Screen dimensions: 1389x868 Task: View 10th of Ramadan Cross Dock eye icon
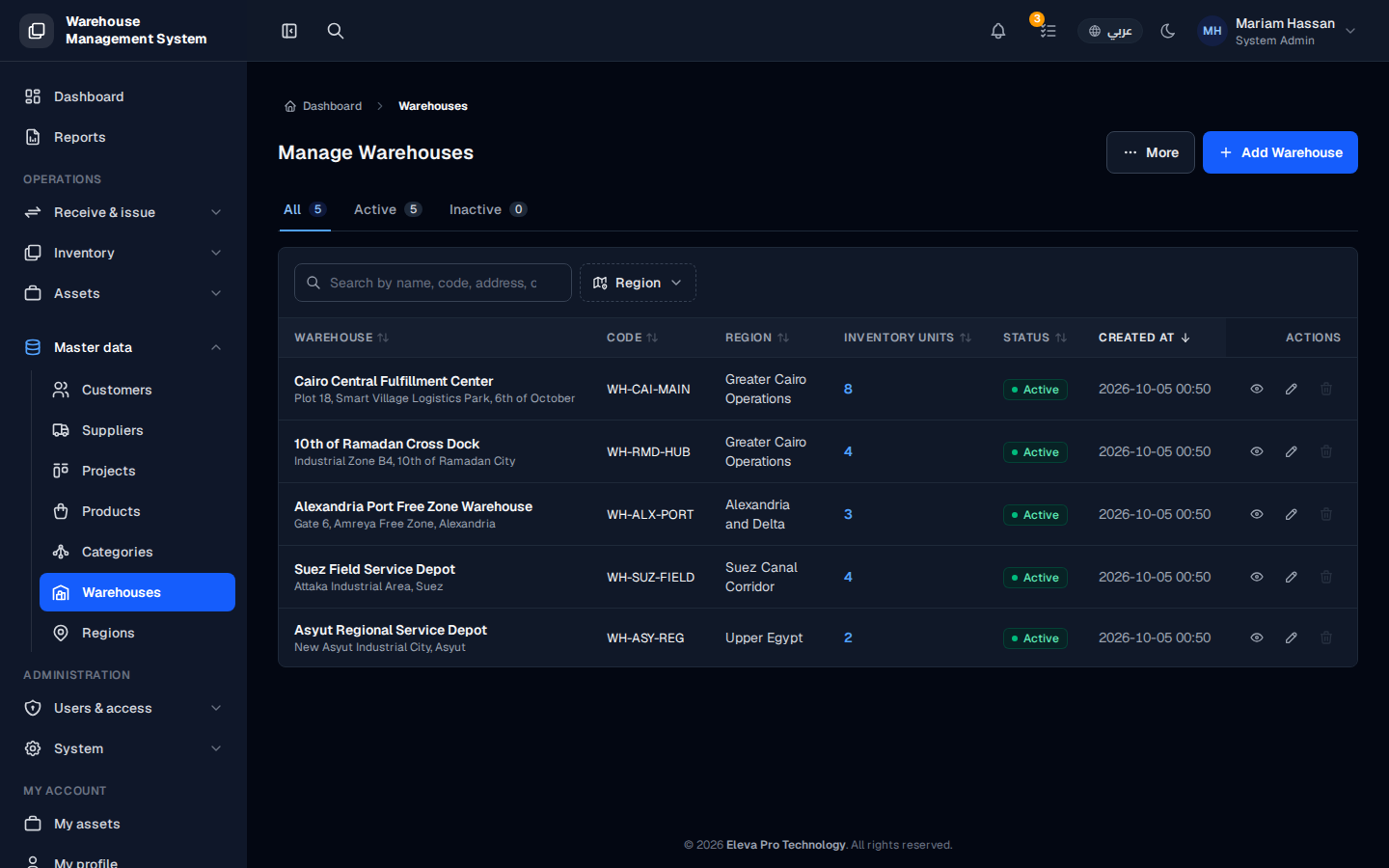point(1257,451)
